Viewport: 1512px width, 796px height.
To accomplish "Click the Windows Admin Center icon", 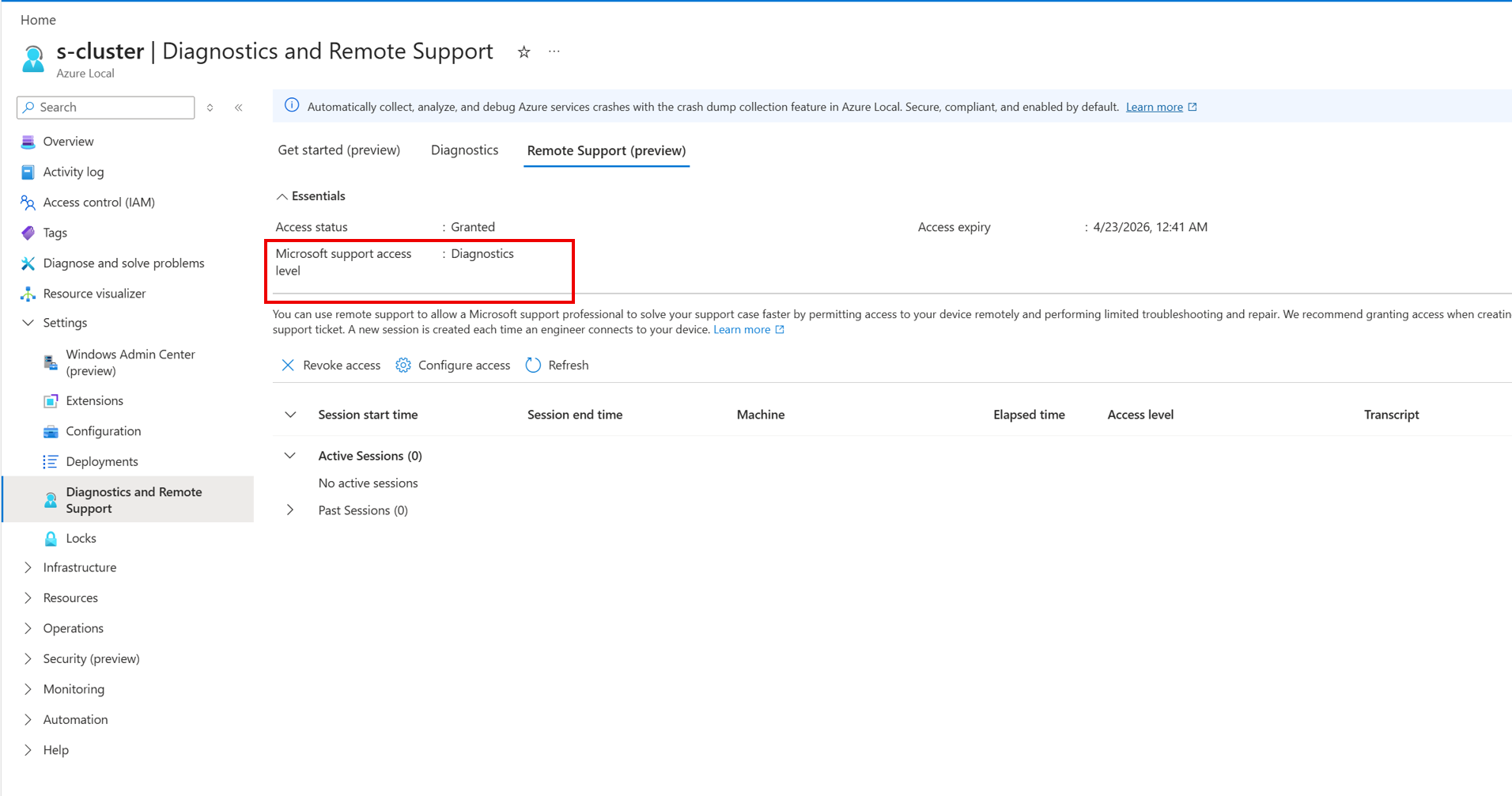I will pyautogui.click(x=51, y=362).
